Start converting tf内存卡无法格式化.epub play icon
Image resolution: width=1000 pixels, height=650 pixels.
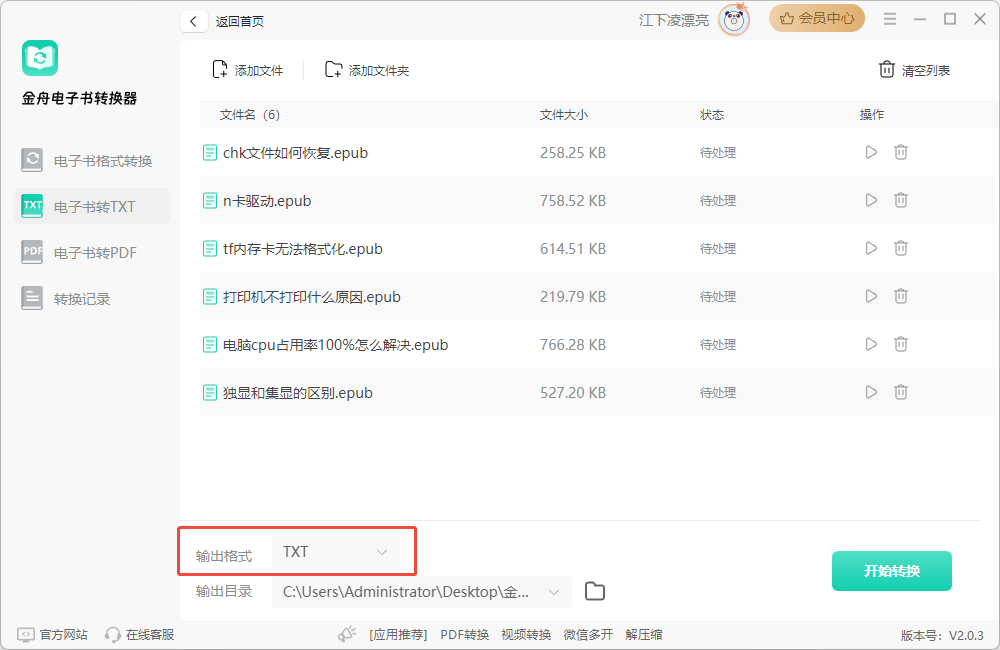point(871,248)
